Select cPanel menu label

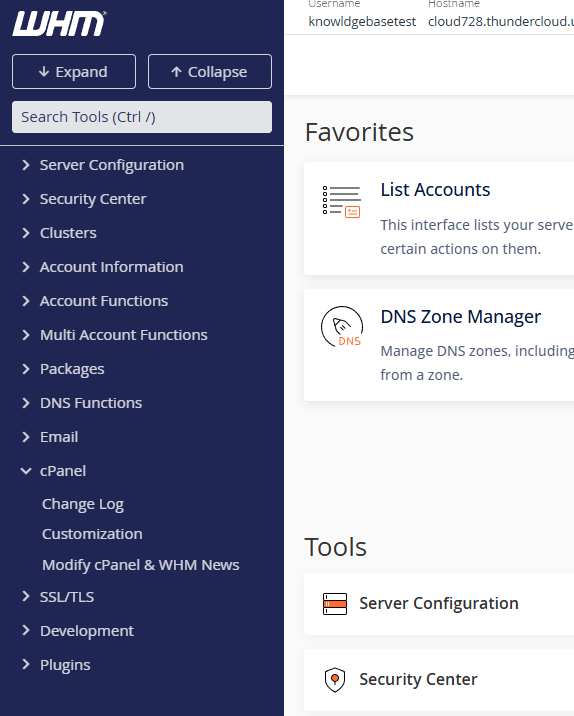click(x=63, y=471)
